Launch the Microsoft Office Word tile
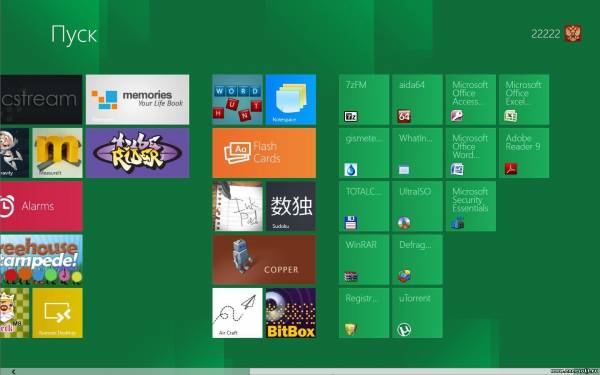The height and width of the screenshot is (375, 600). [x=471, y=153]
